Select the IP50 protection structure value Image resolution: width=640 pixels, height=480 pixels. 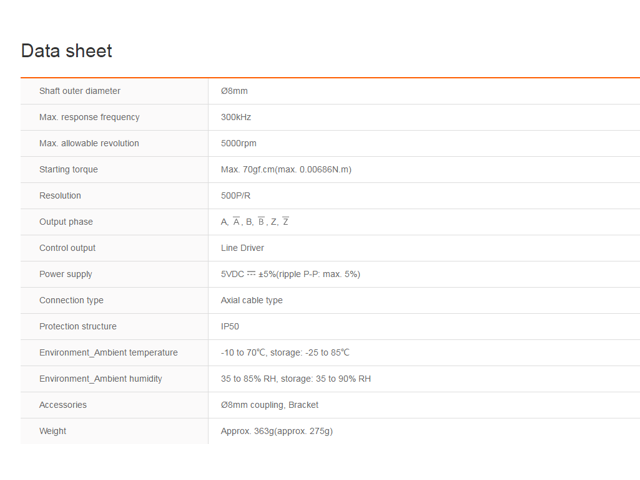(x=230, y=326)
